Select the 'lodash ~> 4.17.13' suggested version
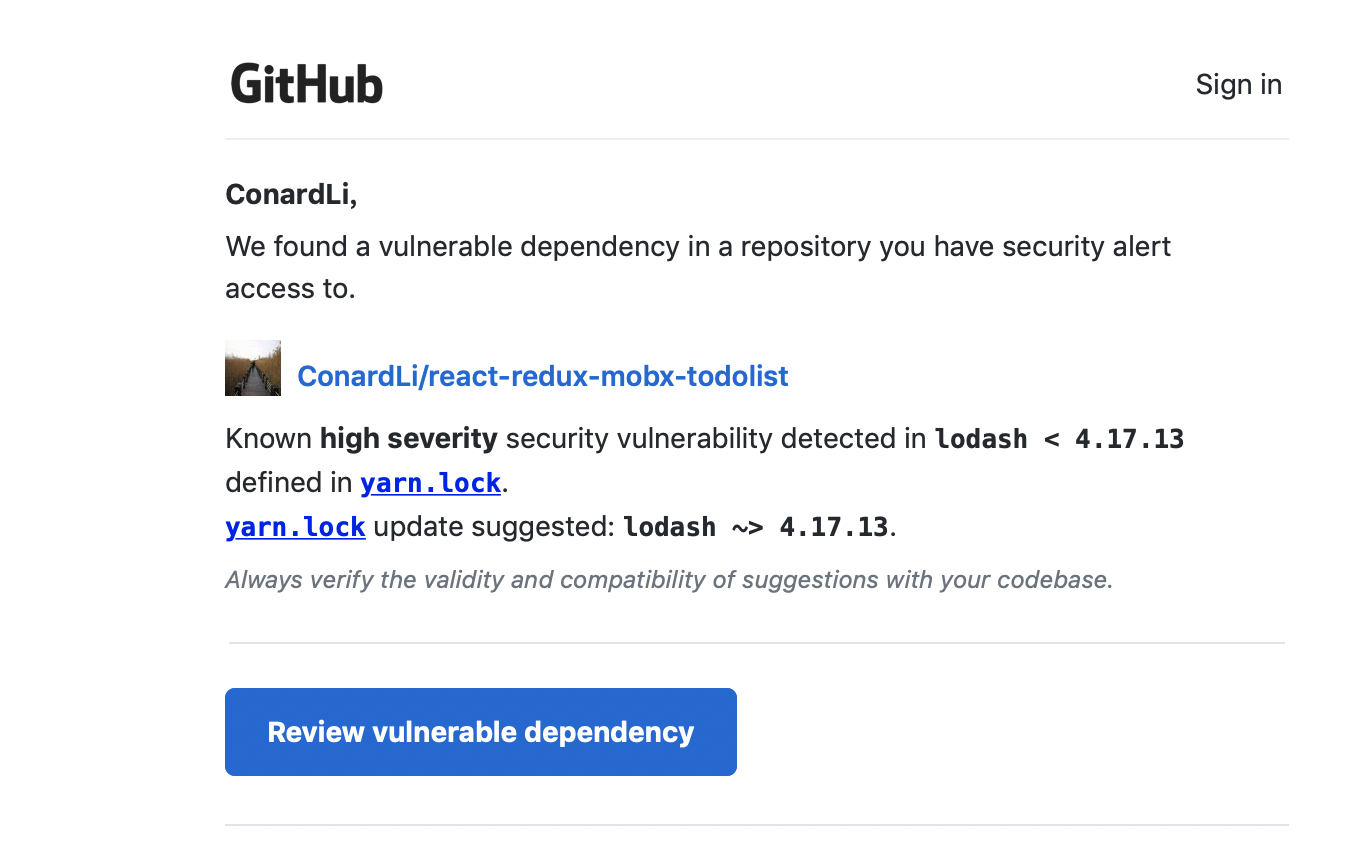Viewport: 1356px width, 856px height. pos(755,527)
